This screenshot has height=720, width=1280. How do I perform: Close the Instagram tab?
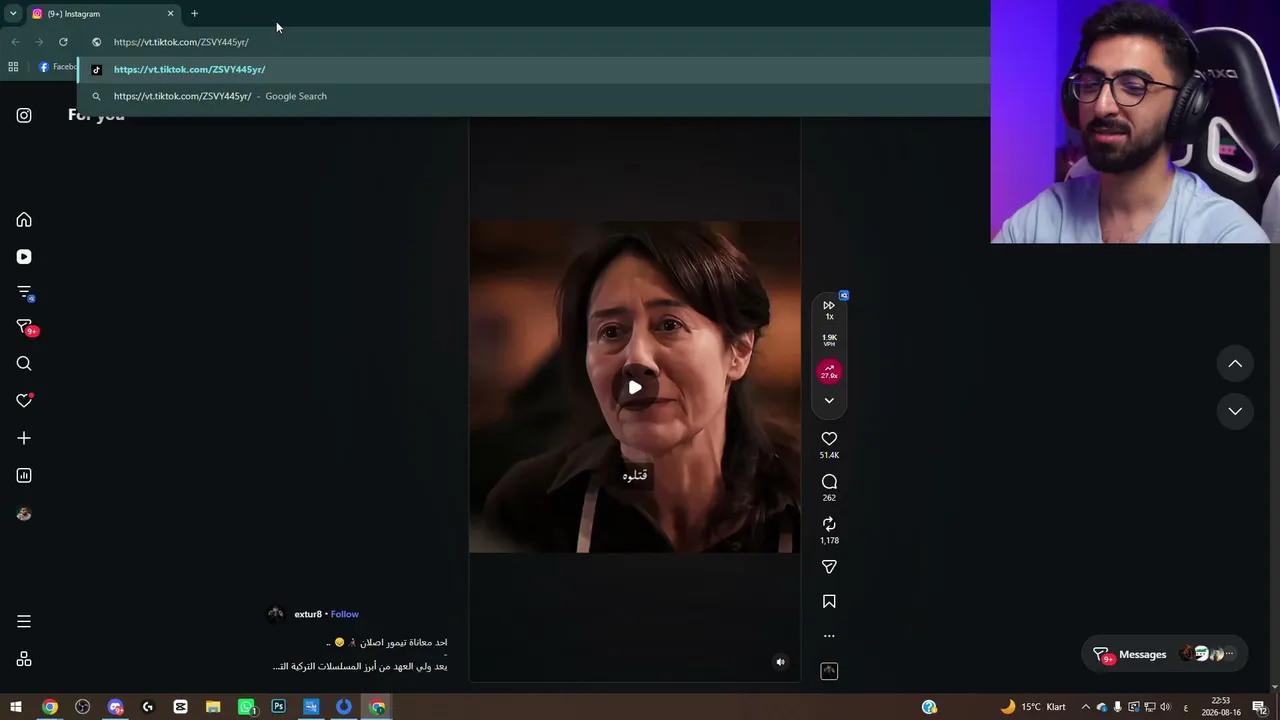(x=170, y=14)
